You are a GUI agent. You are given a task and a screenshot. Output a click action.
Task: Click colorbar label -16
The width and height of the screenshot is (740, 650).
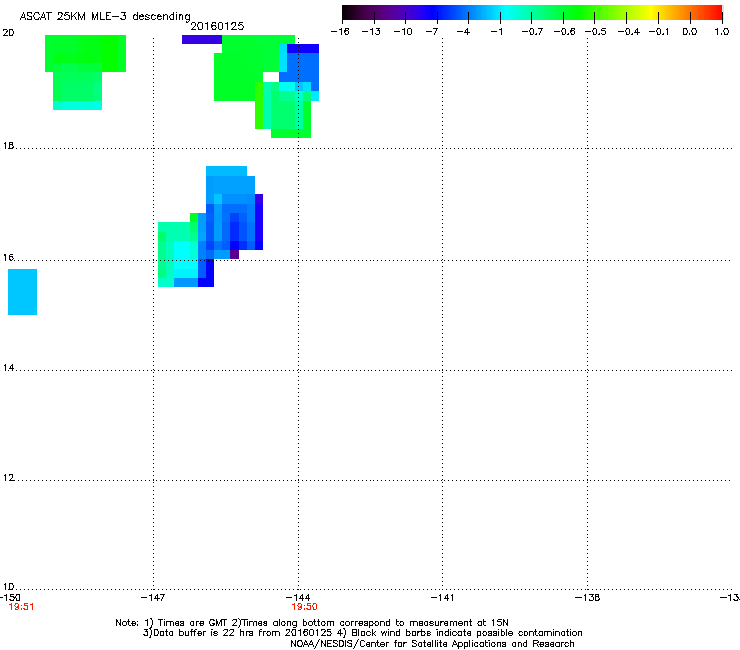(x=340, y=32)
